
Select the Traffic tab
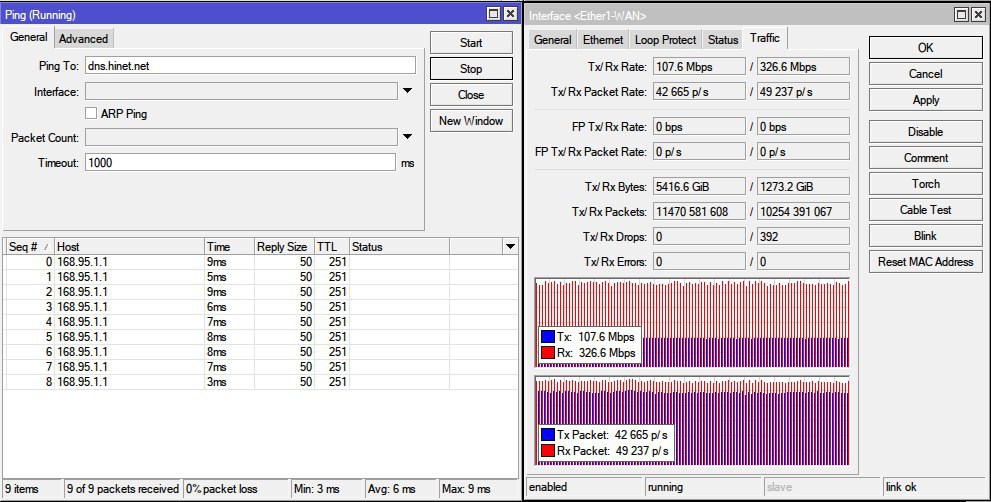[x=765, y=38]
